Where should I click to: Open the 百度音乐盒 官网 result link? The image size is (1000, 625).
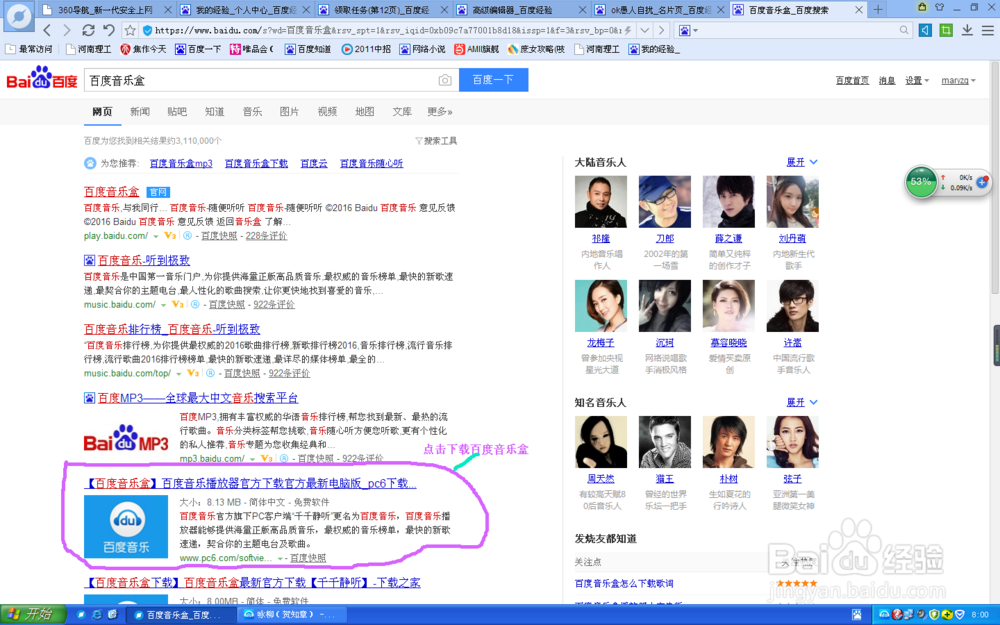coord(112,191)
